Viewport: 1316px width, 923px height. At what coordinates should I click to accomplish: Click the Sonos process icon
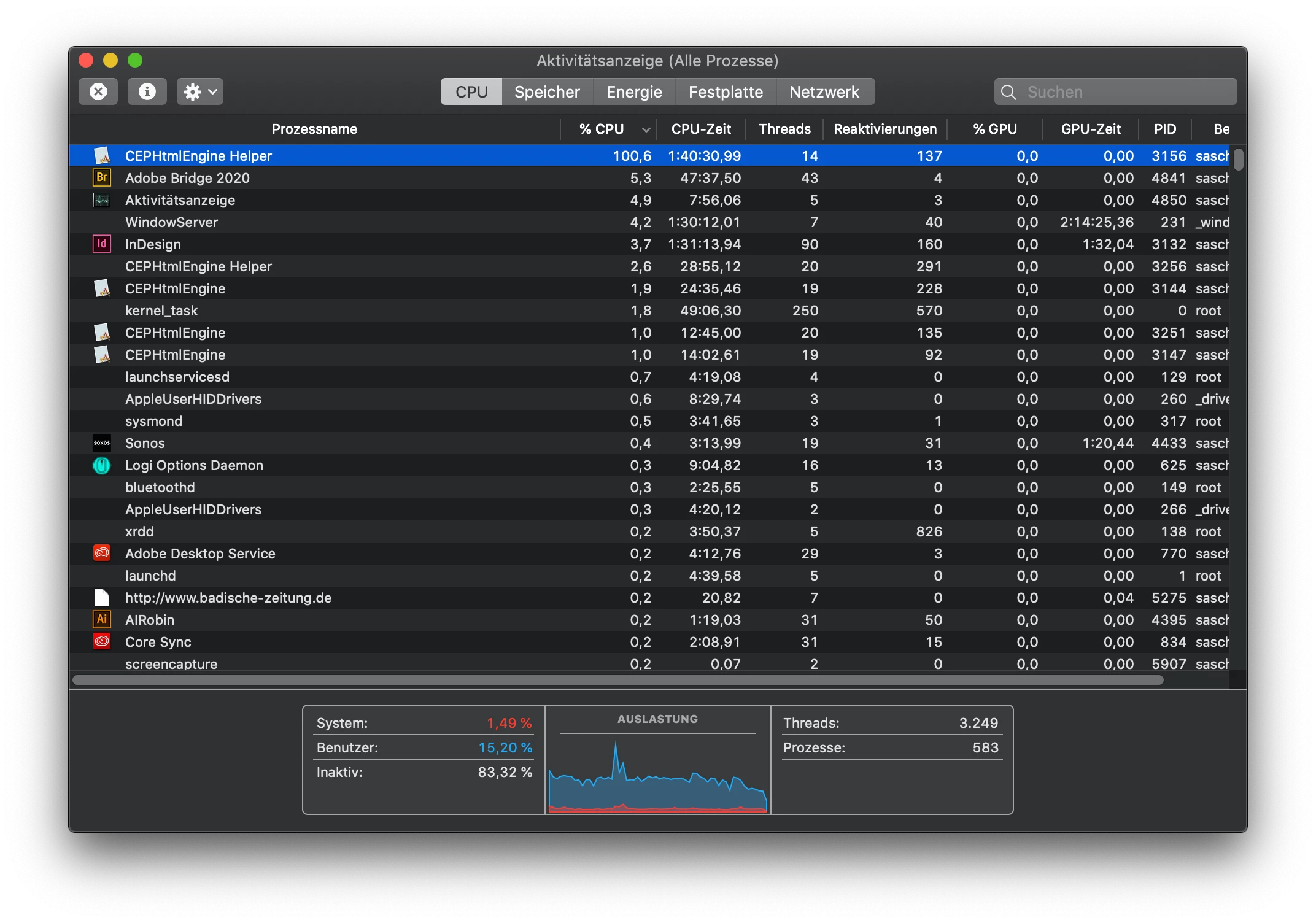[x=102, y=443]
